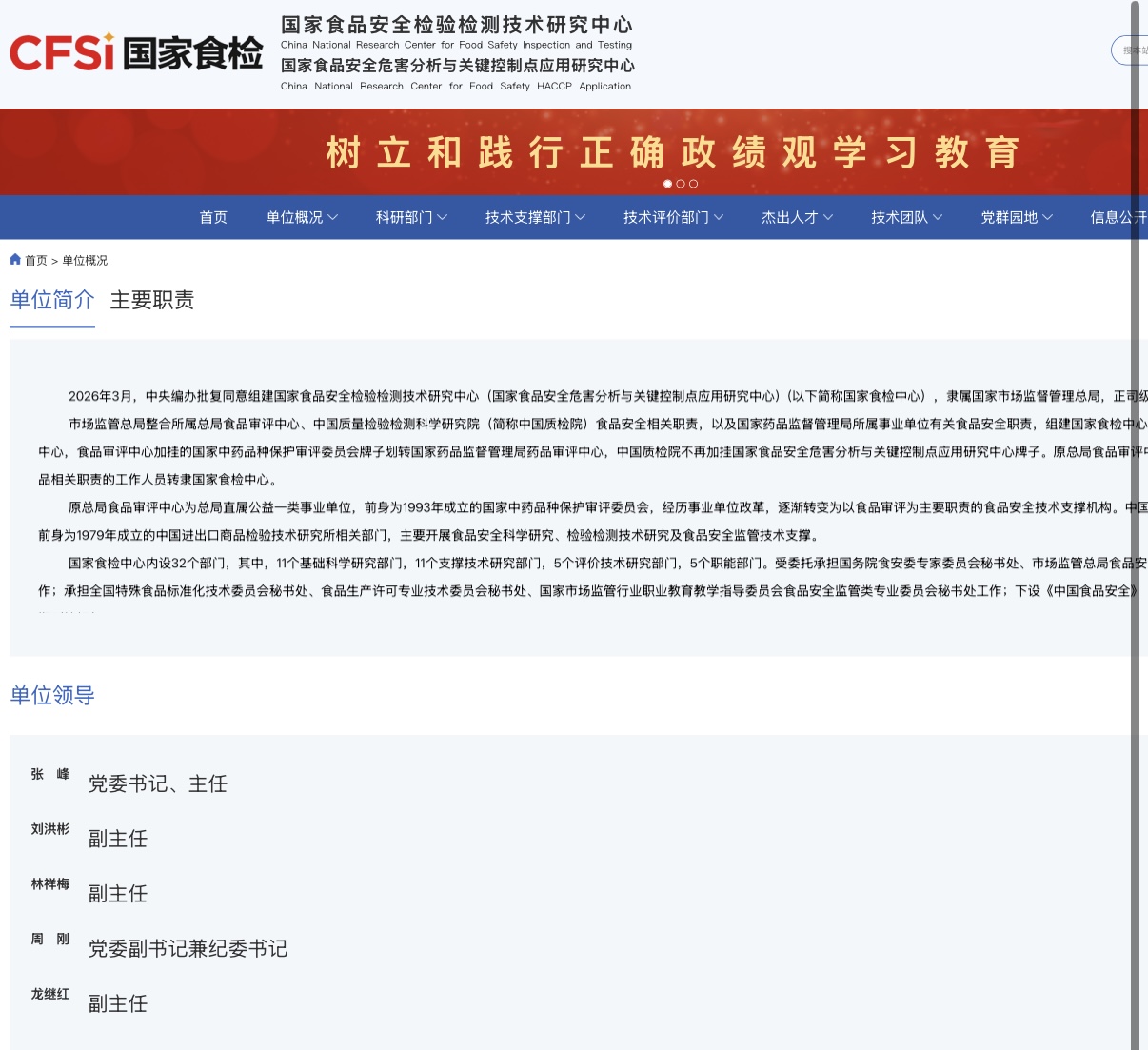Go to 首页 breadcrumb link
The image size is (1148, 1050).
click(36, 260)
